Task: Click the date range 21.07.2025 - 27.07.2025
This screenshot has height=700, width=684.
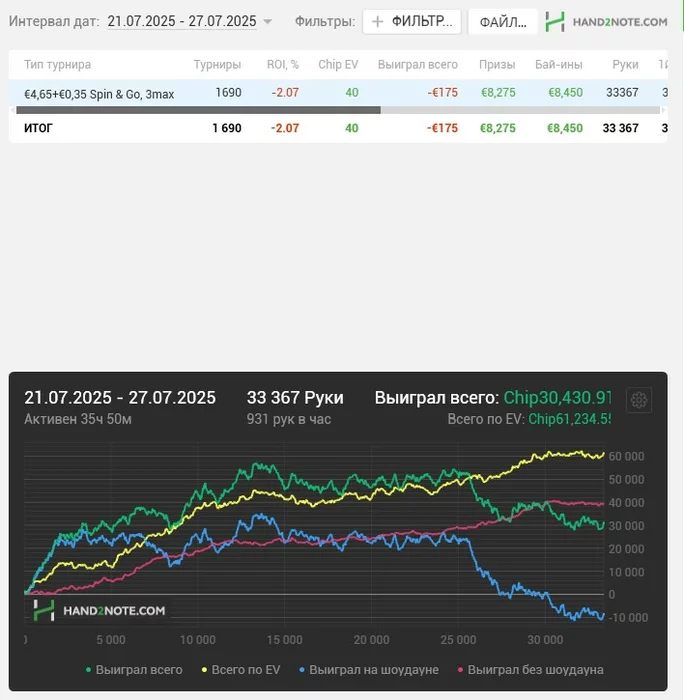Action: tap(181, 21)
